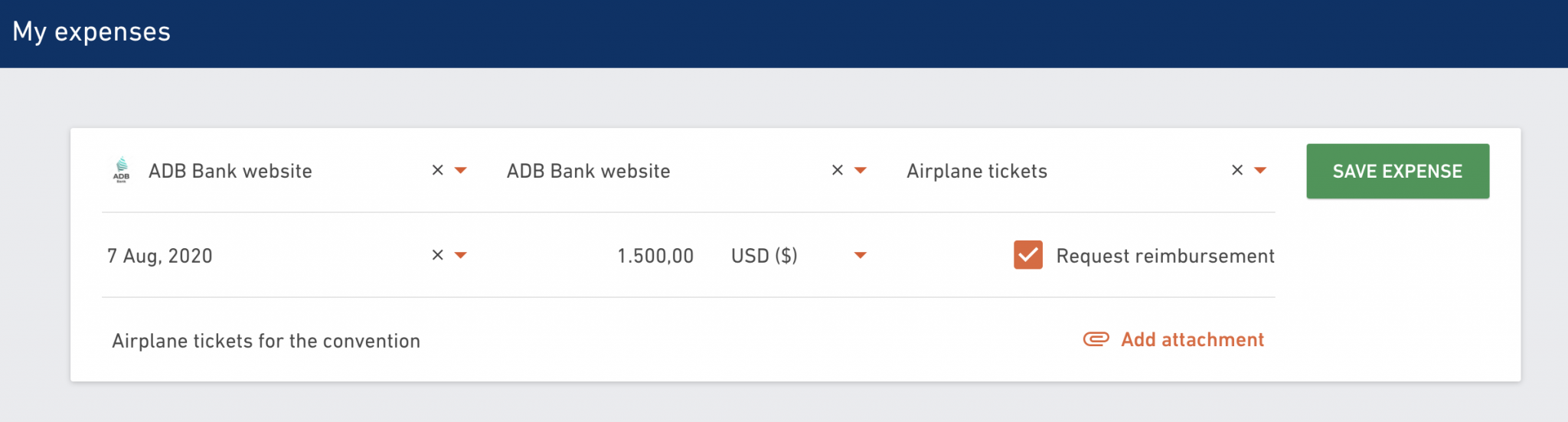Click the paperclip attachment icon
This screenshot has width=1568, height=422.
point(1096,339)
